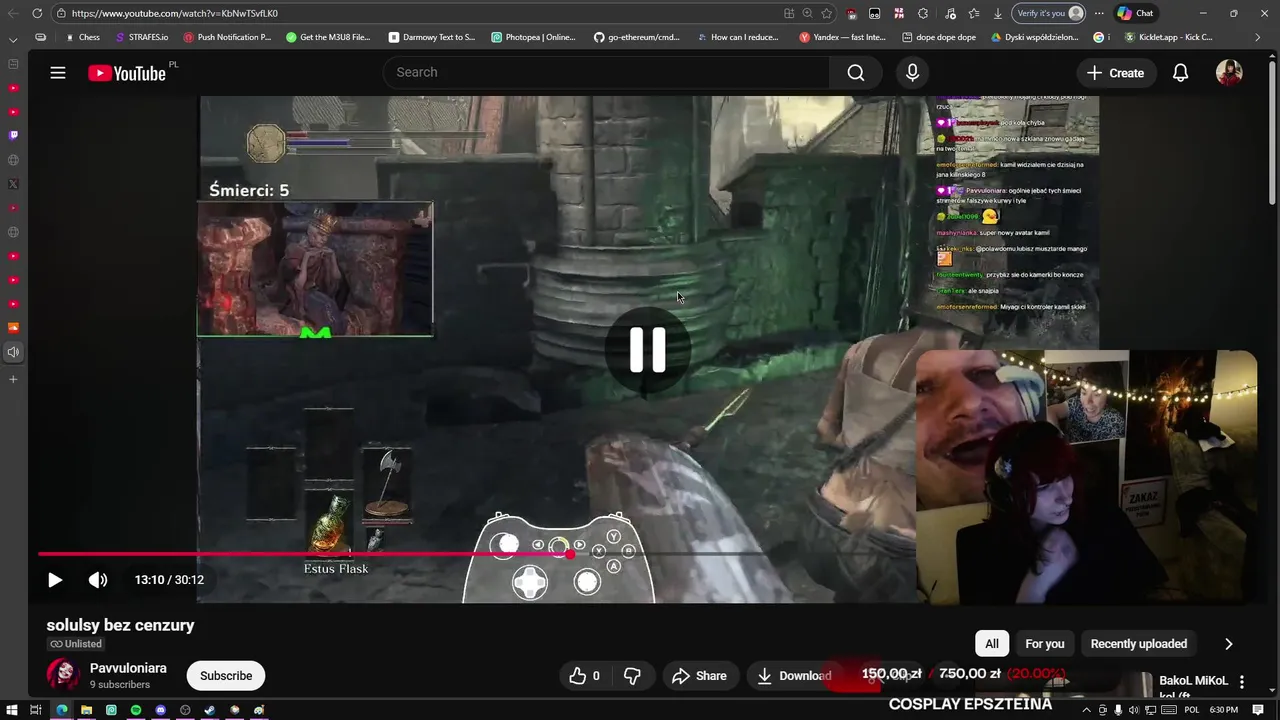Screen dimensions: 1280x720
Task: Select the audio-playing active vertical tab
Action: coord(13,352)
